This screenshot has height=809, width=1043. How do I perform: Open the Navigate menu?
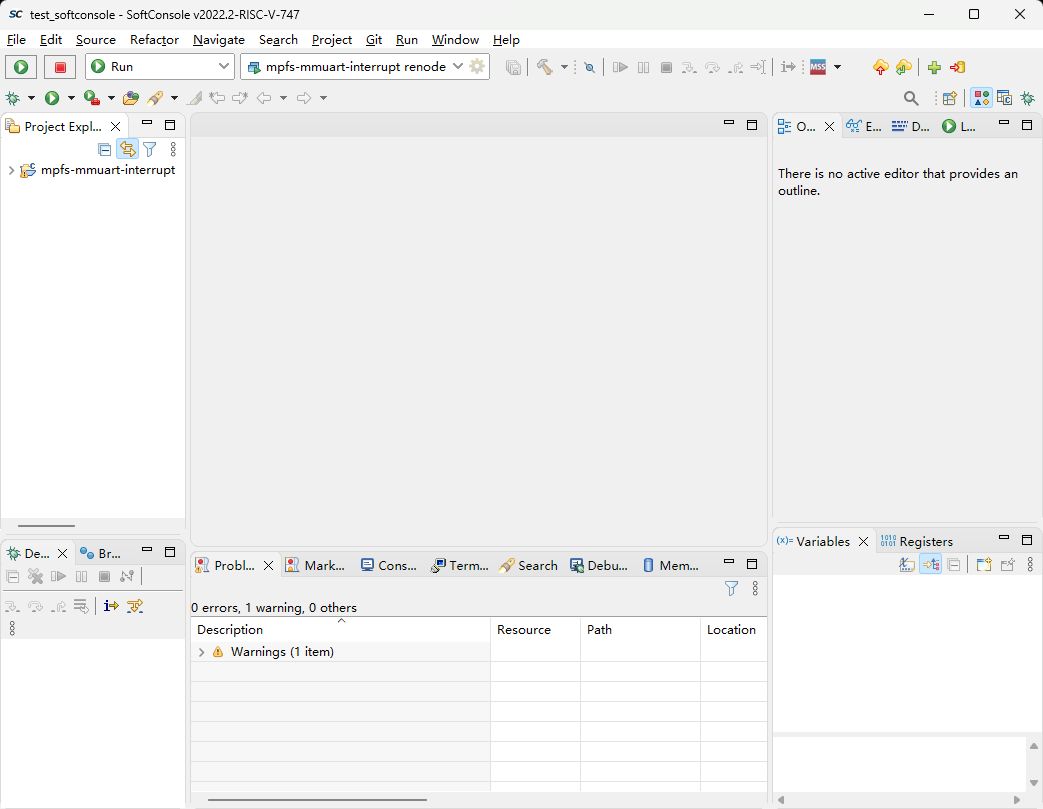pos(219,39)
